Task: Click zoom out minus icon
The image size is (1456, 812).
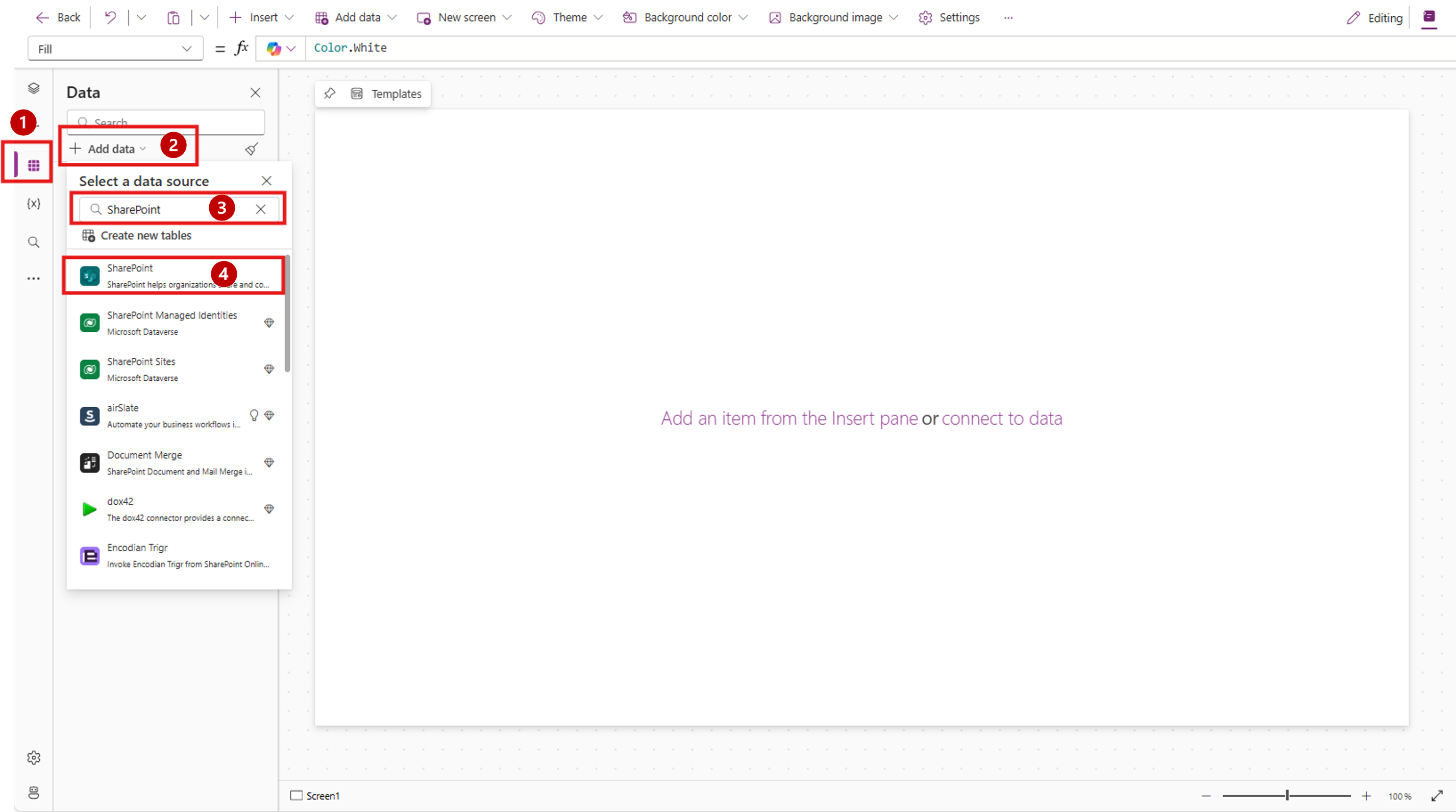Action: (x=1205, y=796)
